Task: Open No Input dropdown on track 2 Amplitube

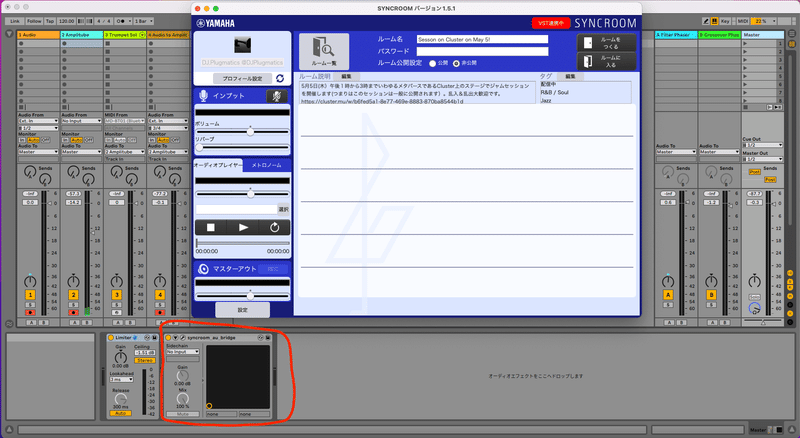Action: pyautogui.click(x=82, y=121)
